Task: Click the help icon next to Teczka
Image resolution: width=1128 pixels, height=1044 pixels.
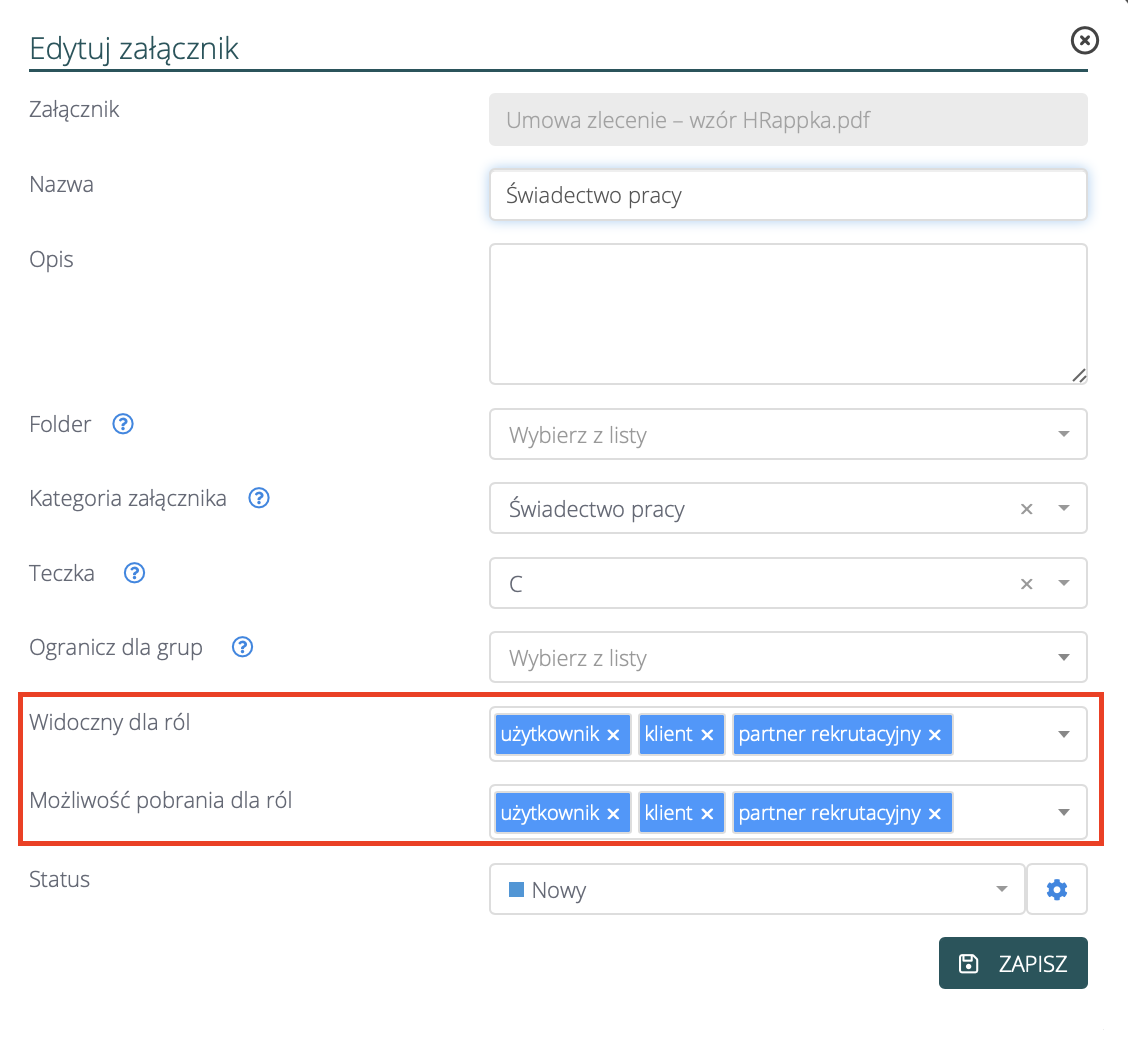Action: coord(134,573)
